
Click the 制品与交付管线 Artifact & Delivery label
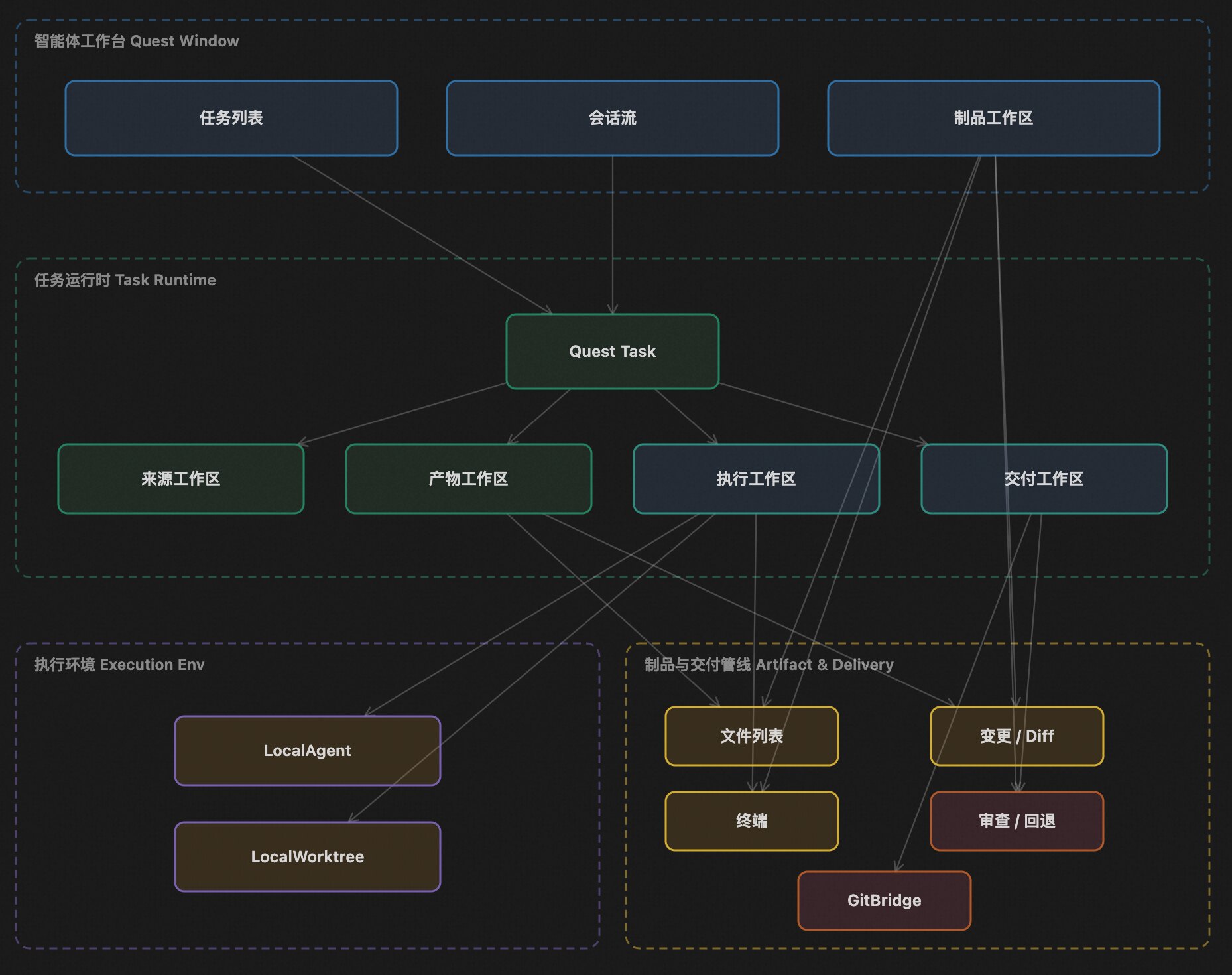pyautogui.click(x=769, y=665)
